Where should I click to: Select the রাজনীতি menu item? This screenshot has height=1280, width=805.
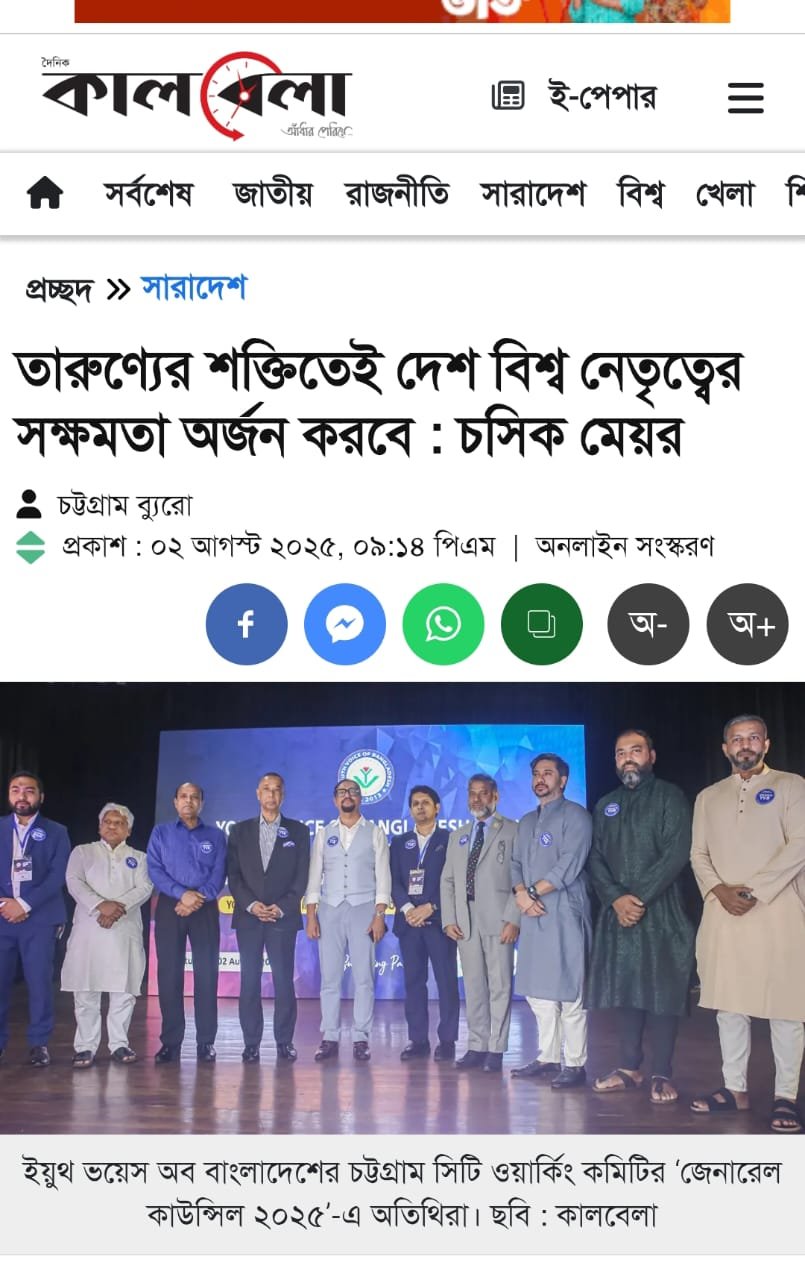pyautogui.click(x=397, y=192)
